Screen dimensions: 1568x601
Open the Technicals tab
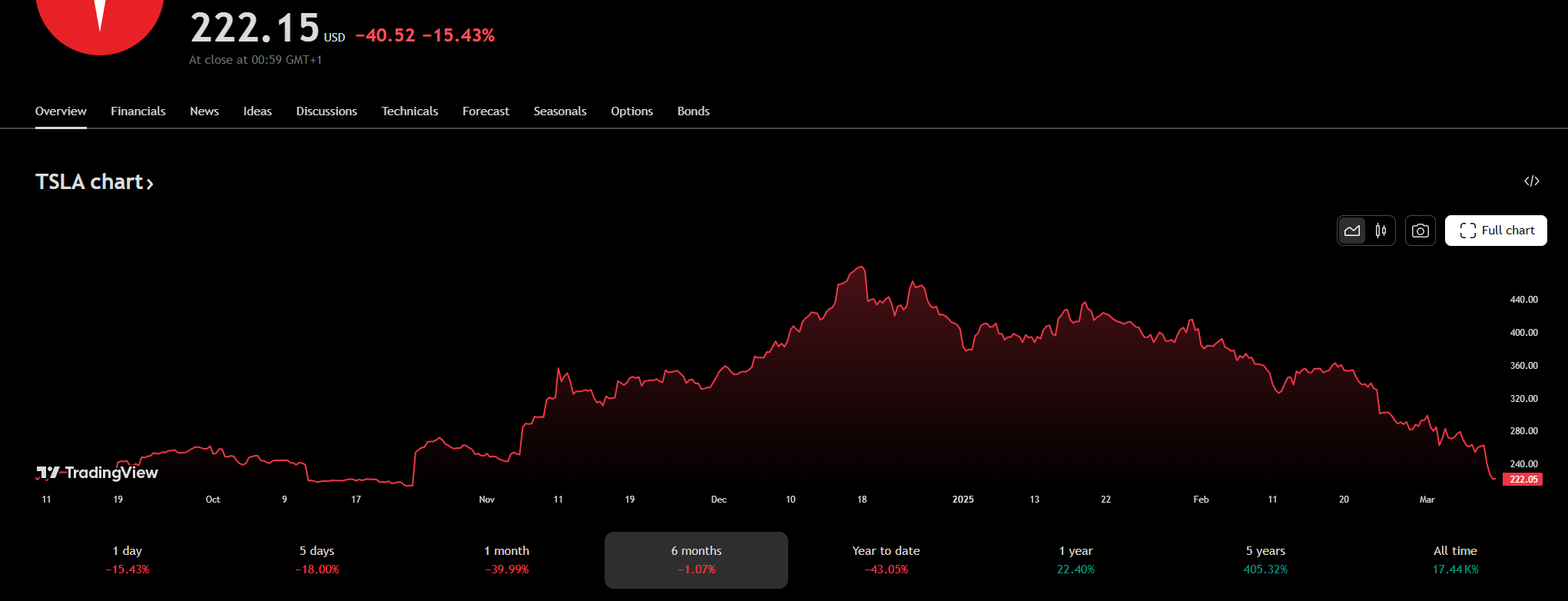tap(409, 111)
